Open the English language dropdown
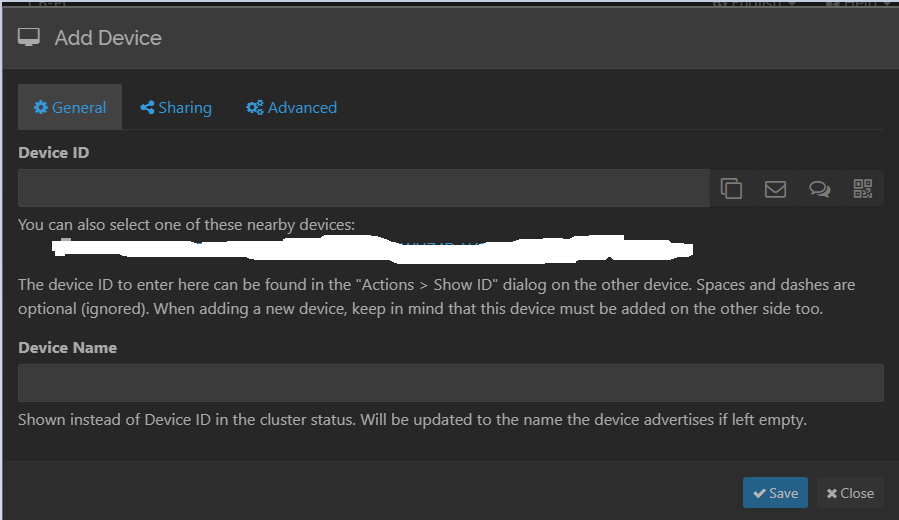The width and height of the screenshot is (899, 520). click(x=755, y=4)
